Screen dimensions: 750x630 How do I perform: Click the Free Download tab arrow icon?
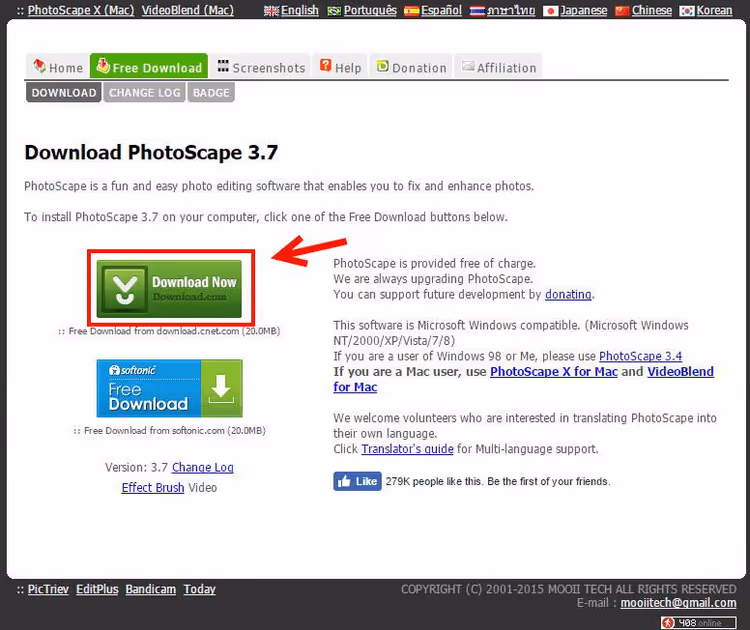click(103, 65)
